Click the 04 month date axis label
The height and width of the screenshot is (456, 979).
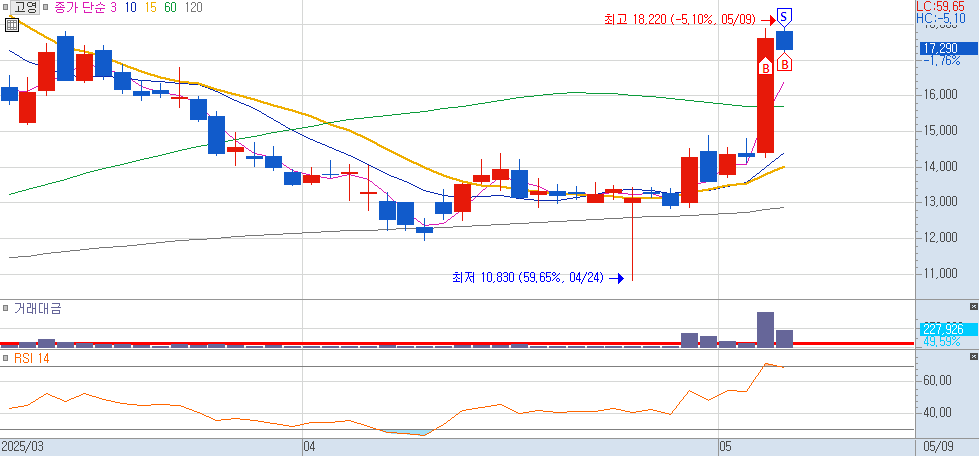click(309, 447)
